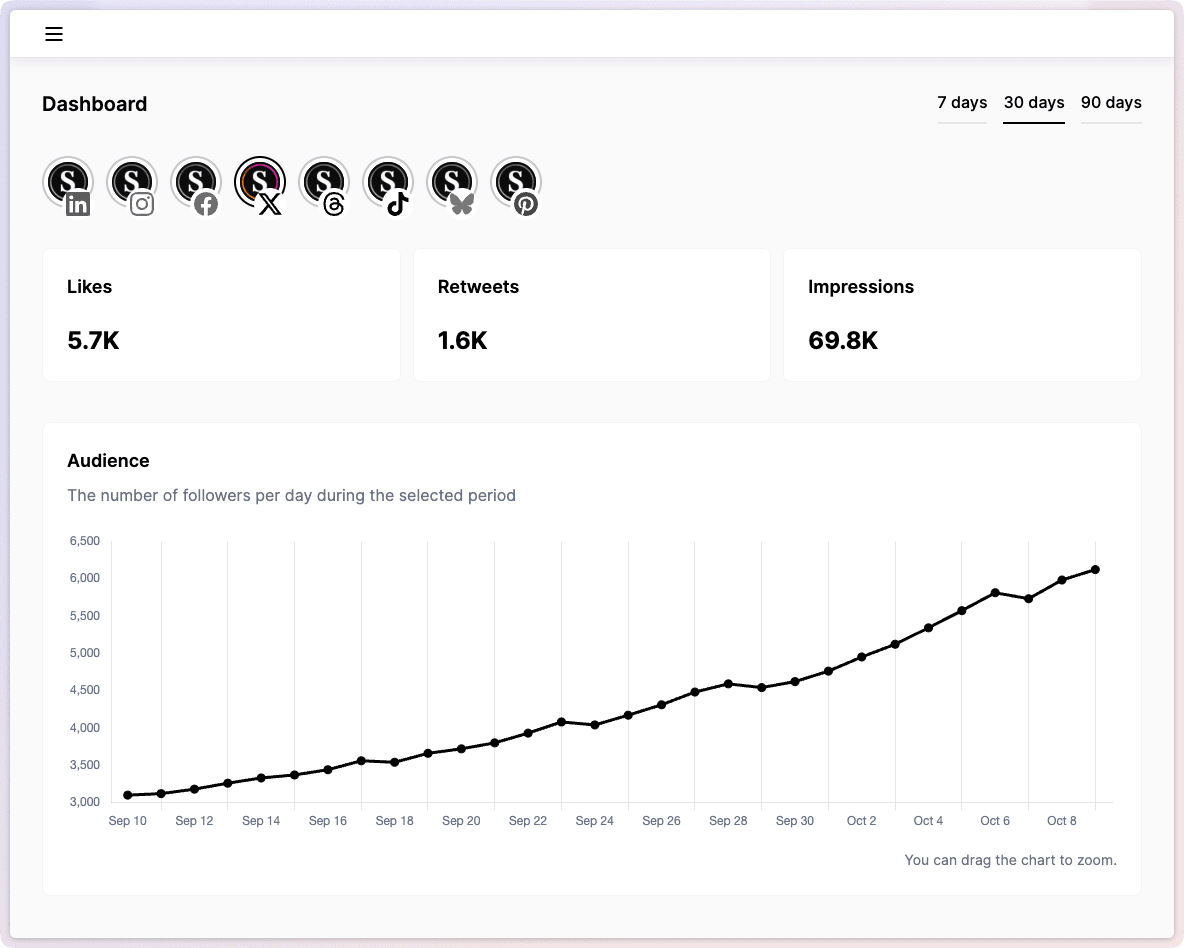Open the hamburger menu
Screen dimensions: 1184x948
[x=54, y=34]
